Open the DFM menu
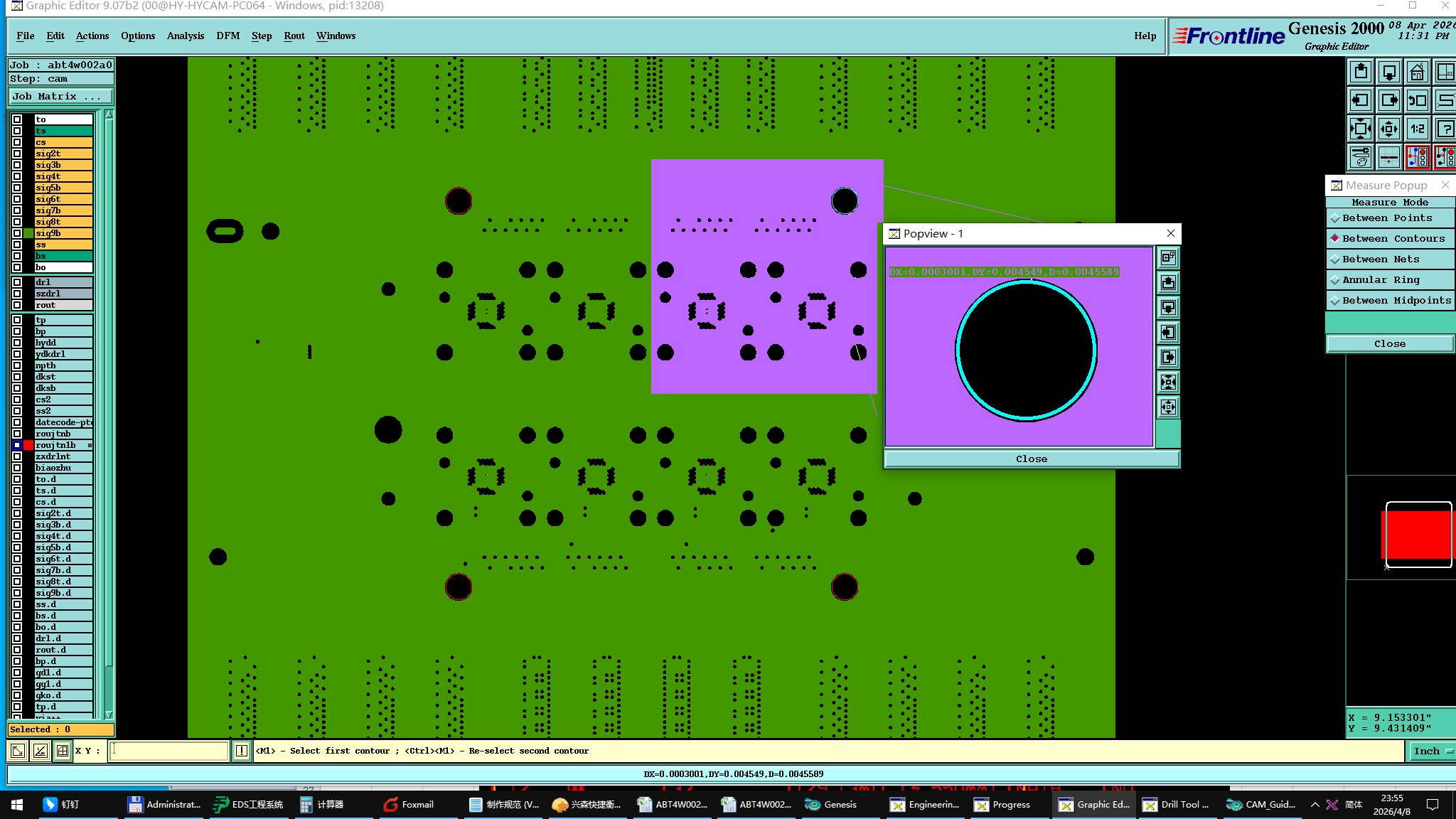 227,36
